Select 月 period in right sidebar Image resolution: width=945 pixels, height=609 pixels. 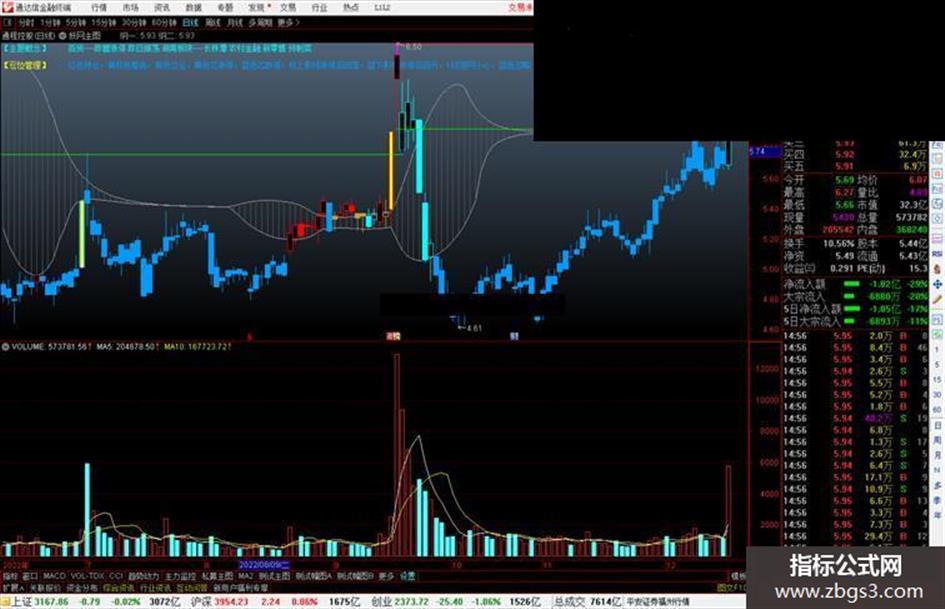pyautogui.click(x=937, y=455)
